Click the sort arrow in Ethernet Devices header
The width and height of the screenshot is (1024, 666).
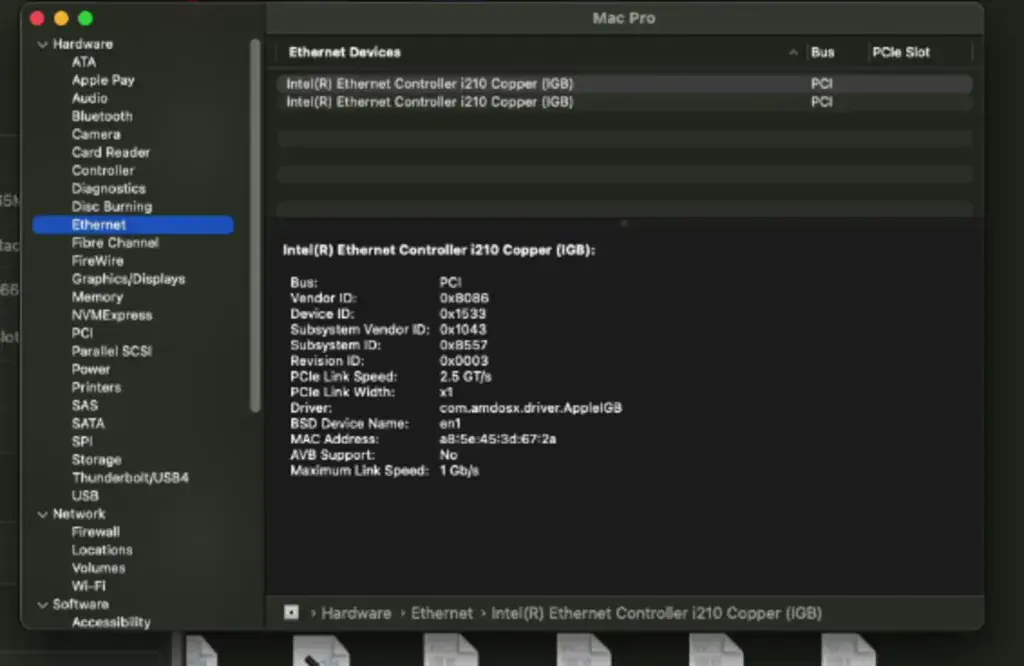click(793, 52)
